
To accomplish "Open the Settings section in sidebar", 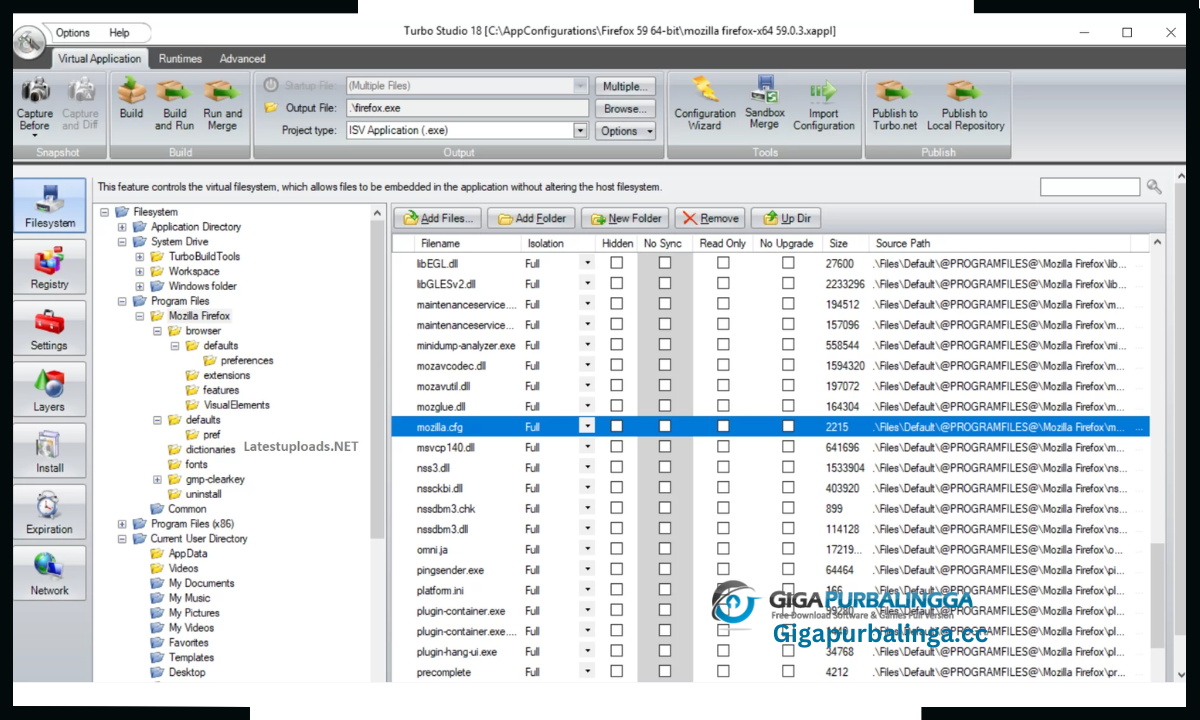I will click(x=50, y=329).
